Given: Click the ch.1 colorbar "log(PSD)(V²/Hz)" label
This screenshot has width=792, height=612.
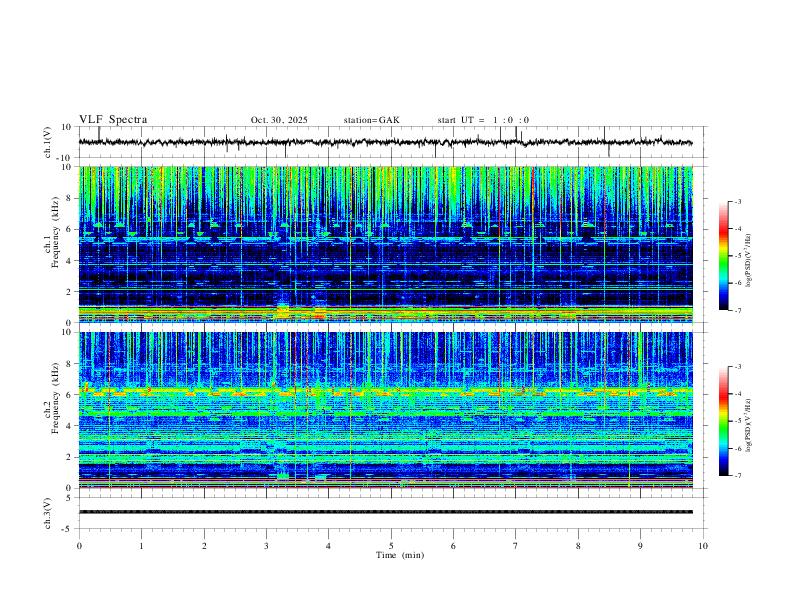Looking at the screenshot, I should [749, 260].
